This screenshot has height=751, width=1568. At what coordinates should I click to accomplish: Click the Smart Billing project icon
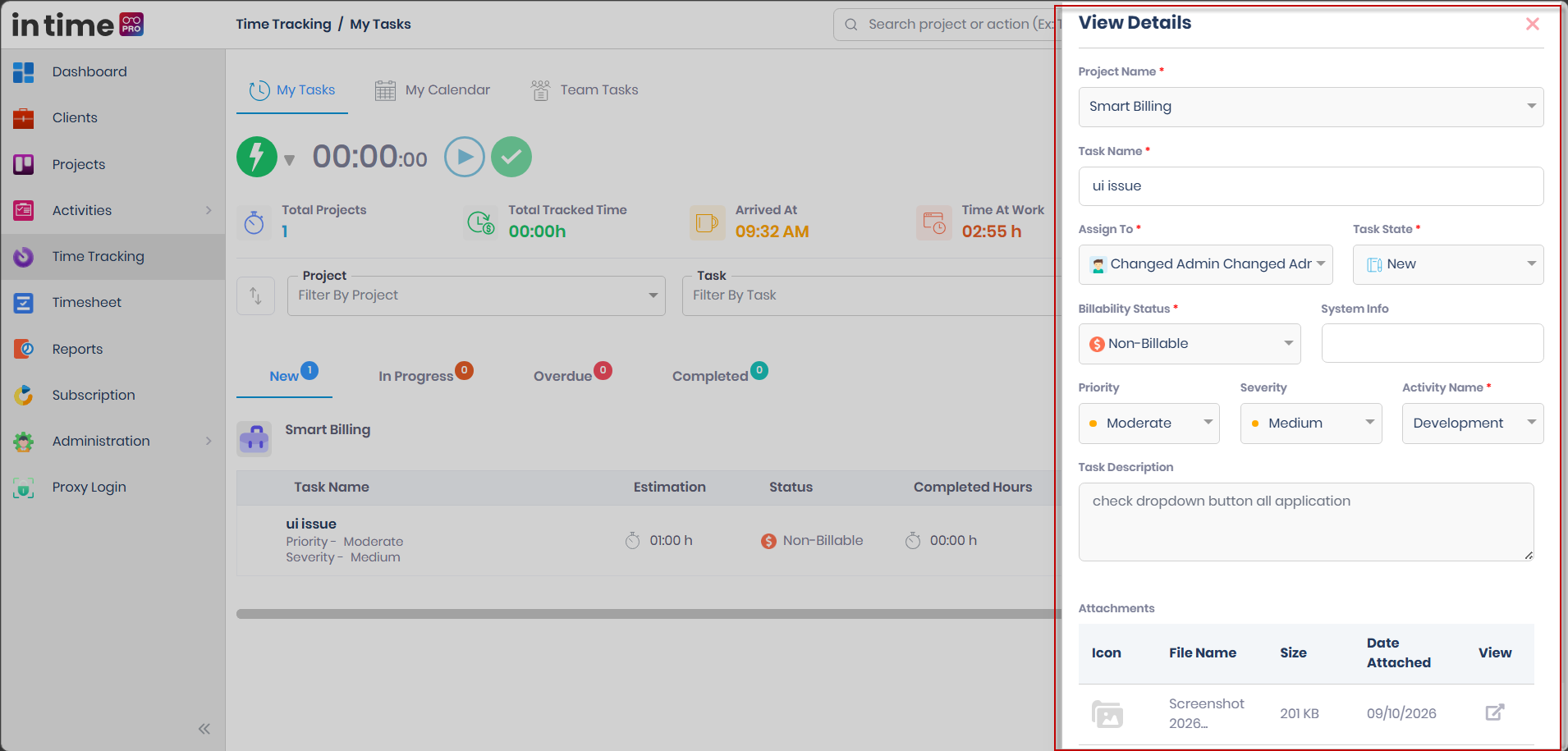[x=254, y=439]
